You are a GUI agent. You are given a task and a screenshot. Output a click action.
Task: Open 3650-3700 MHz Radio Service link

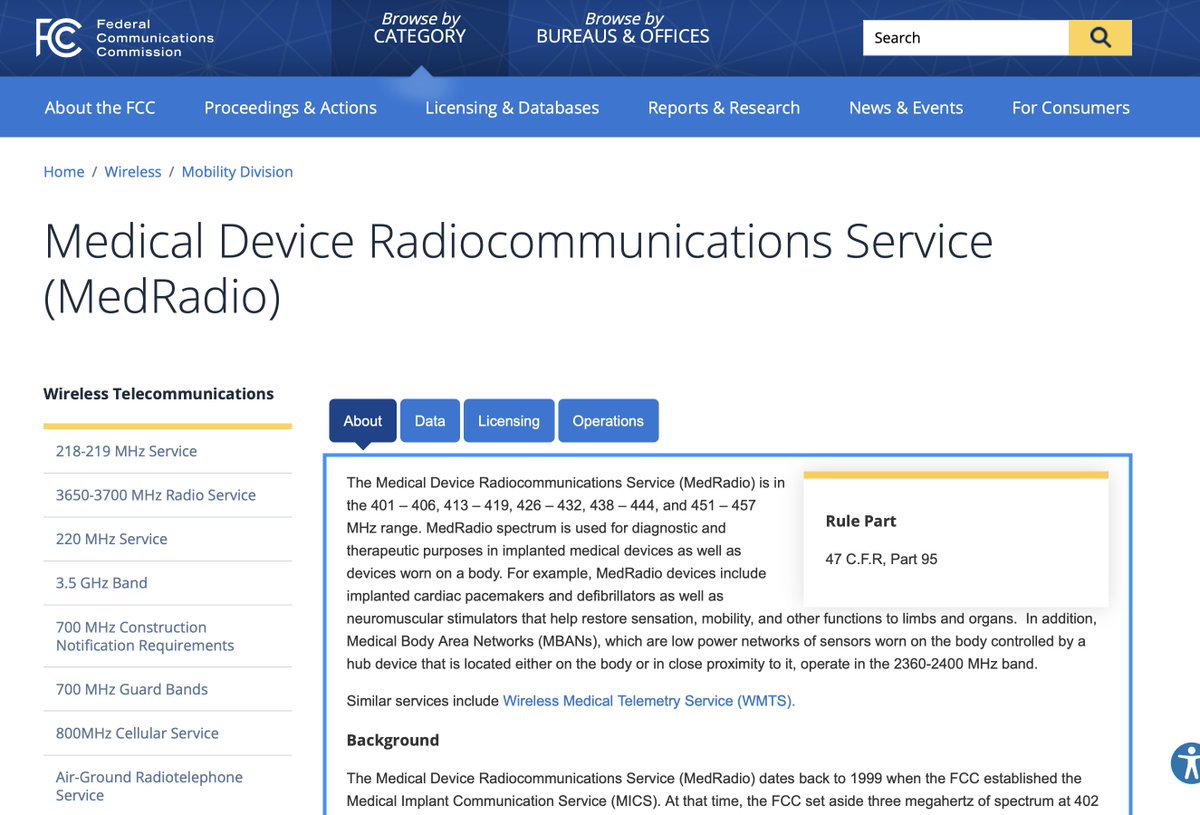click(156, 495)
